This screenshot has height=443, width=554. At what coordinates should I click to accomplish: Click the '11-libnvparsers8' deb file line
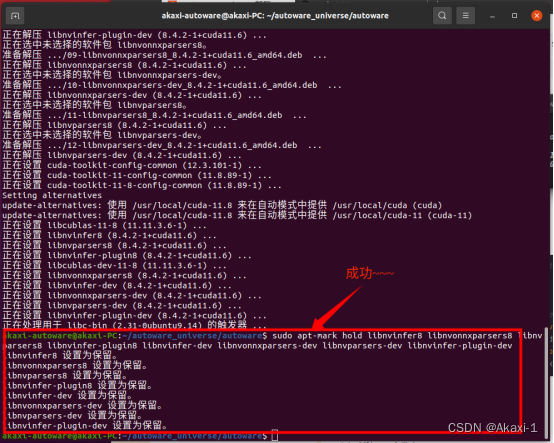coord(154,115)
